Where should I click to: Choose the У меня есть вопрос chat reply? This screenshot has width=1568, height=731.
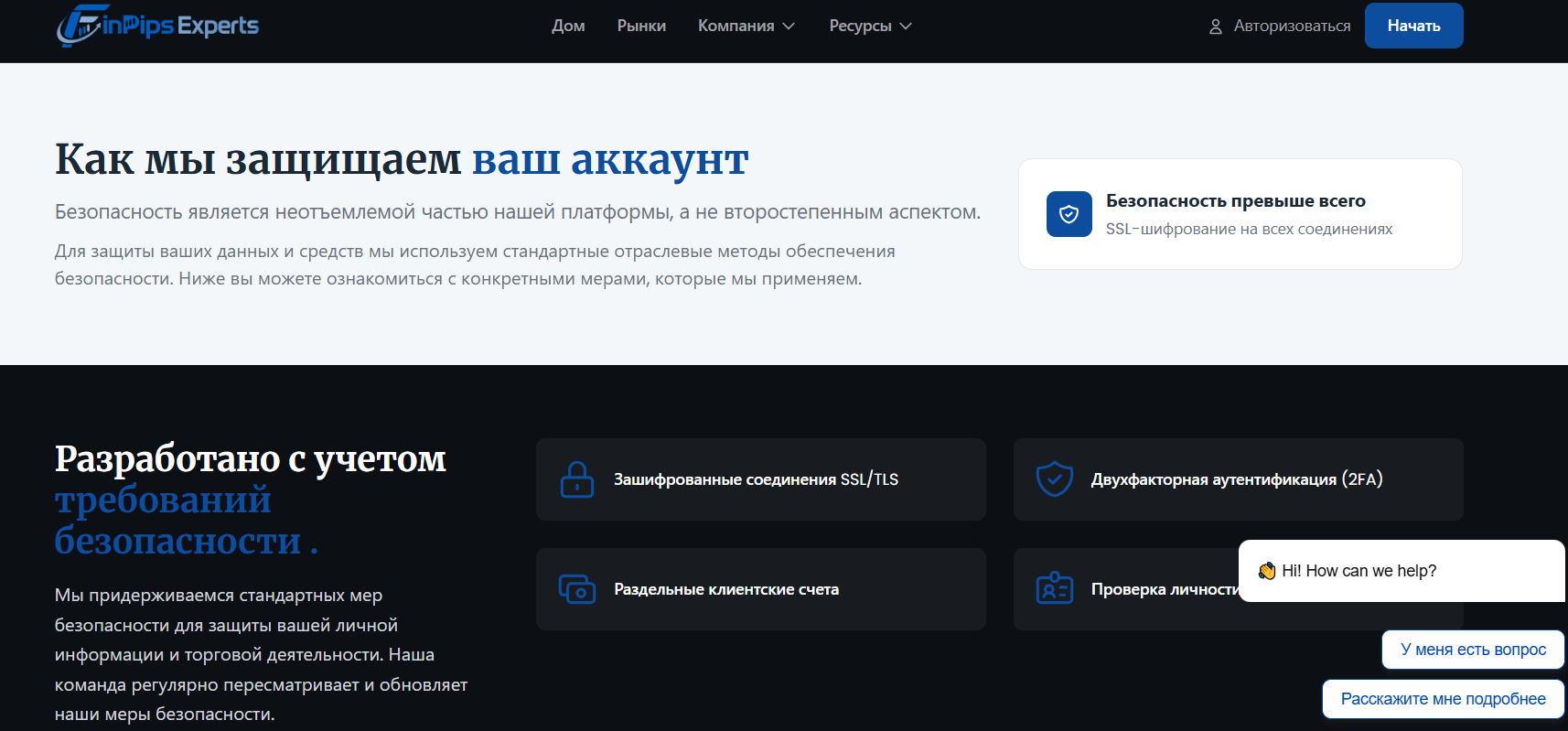tap(1474, 650)
